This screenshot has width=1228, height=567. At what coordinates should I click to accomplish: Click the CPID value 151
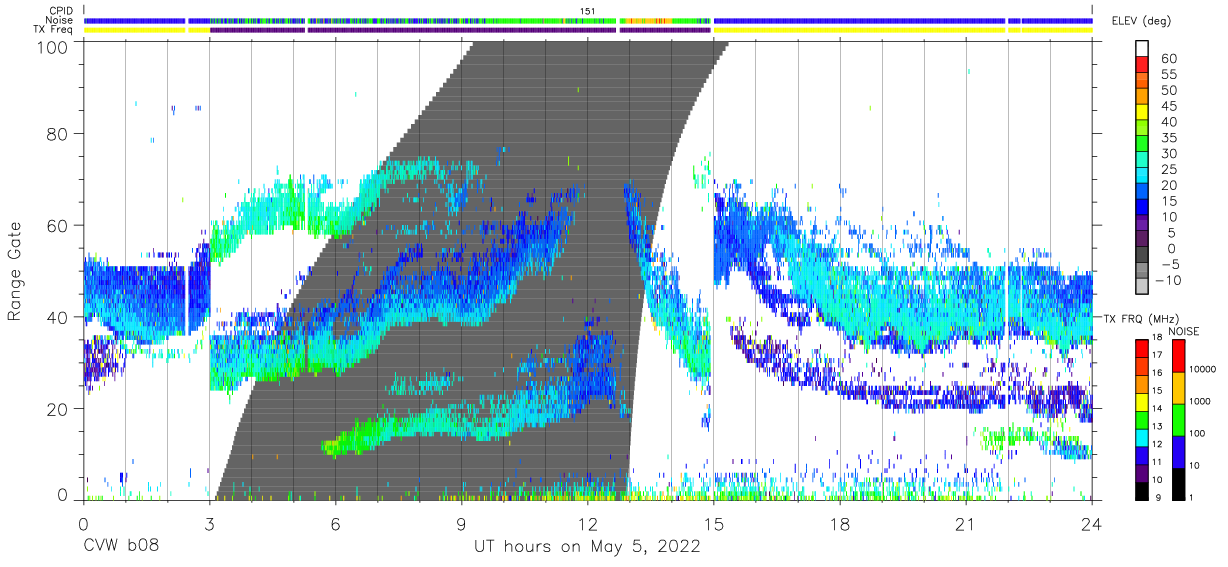tap(588, 11)
